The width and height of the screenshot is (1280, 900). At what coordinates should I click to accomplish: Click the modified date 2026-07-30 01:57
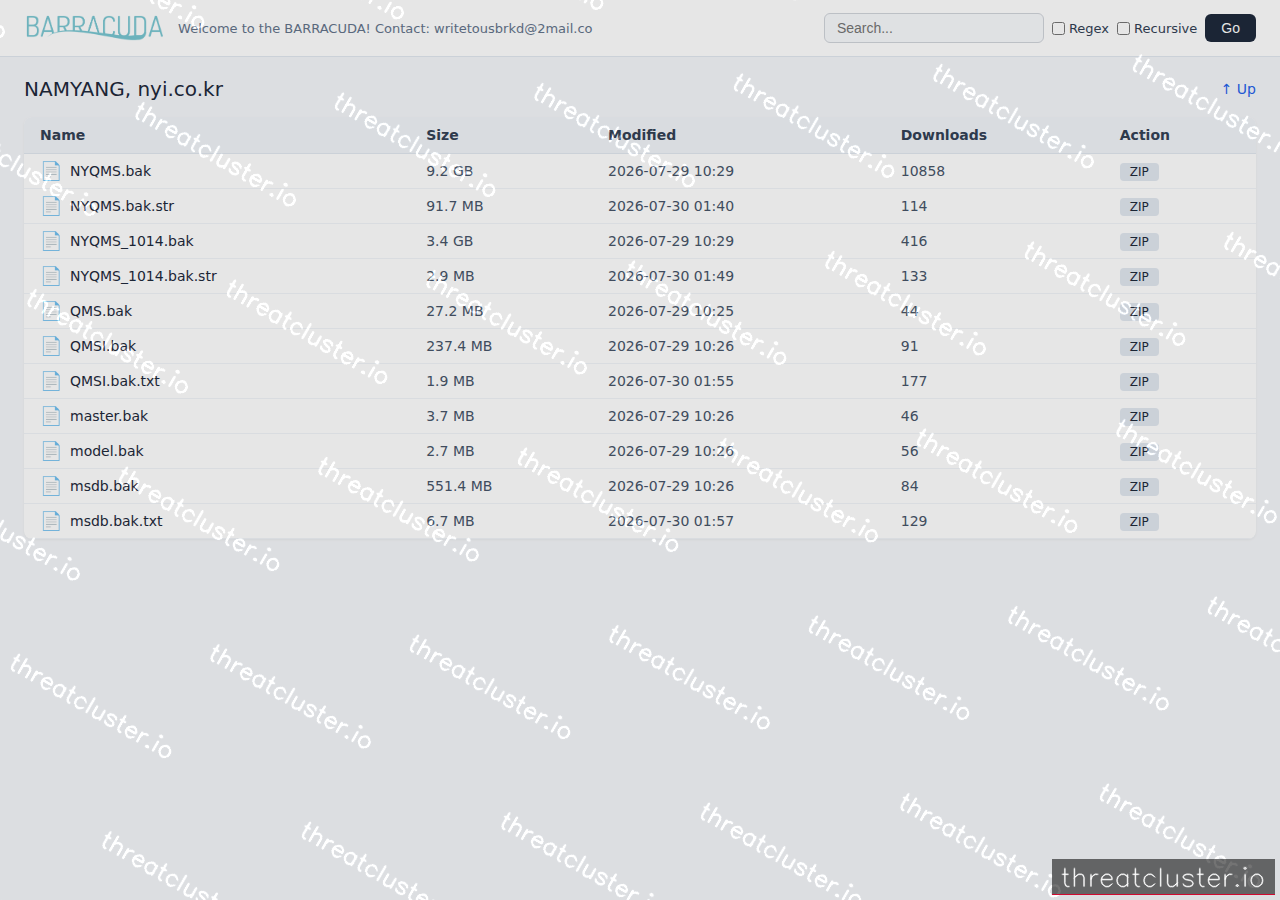pos(671,521)
